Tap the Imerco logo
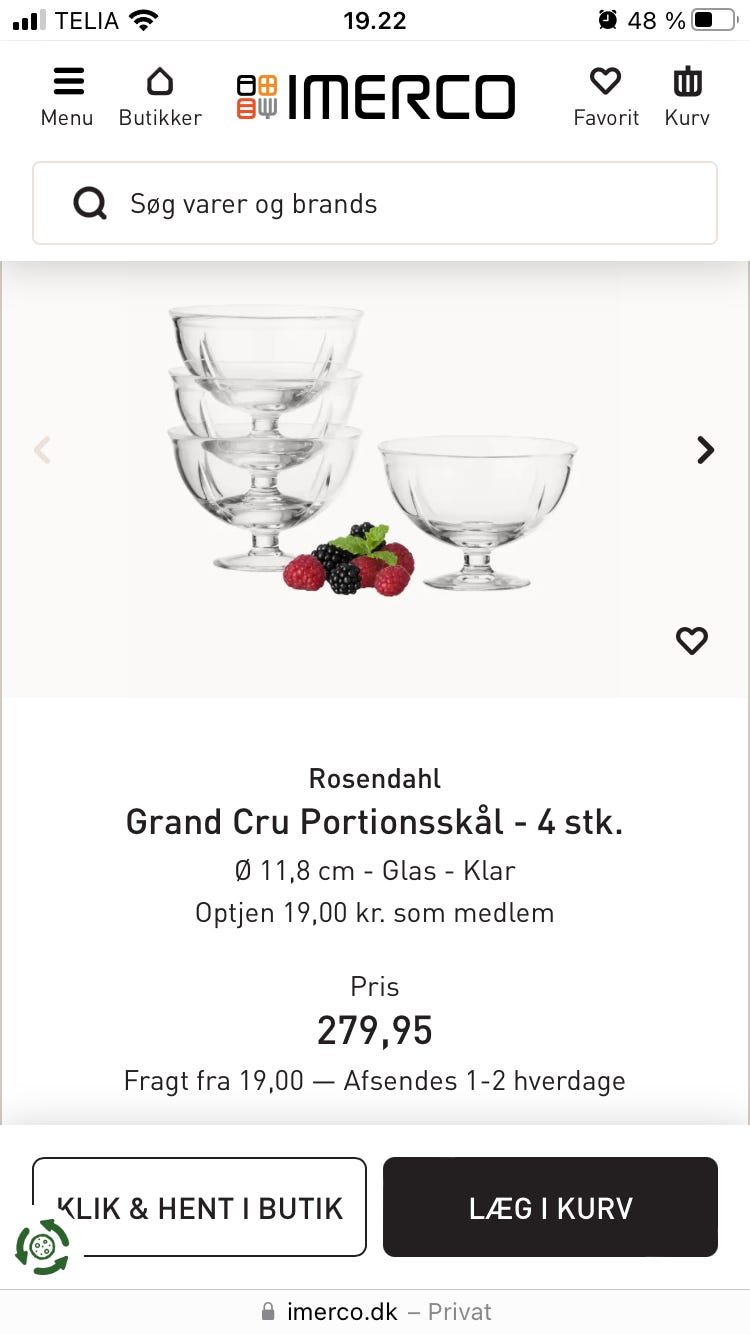 point(376,97)
